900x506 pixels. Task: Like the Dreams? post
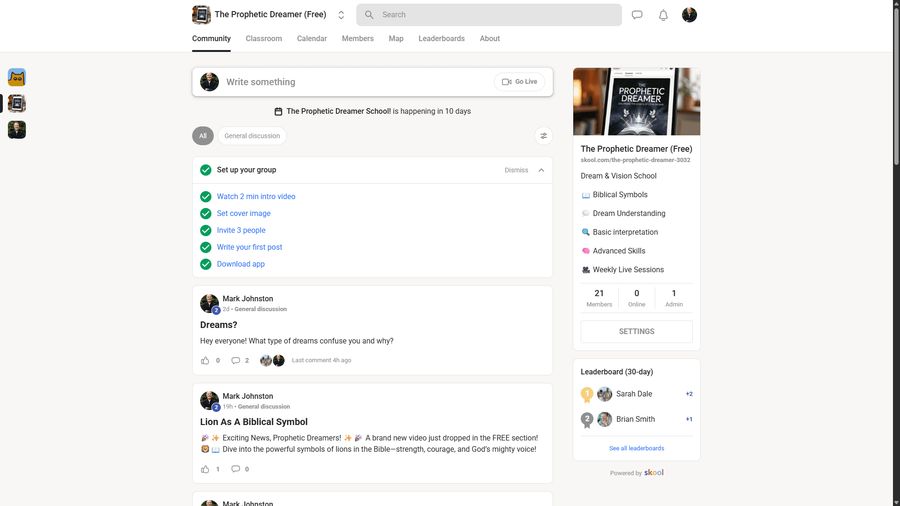click(x=205, y=360)
